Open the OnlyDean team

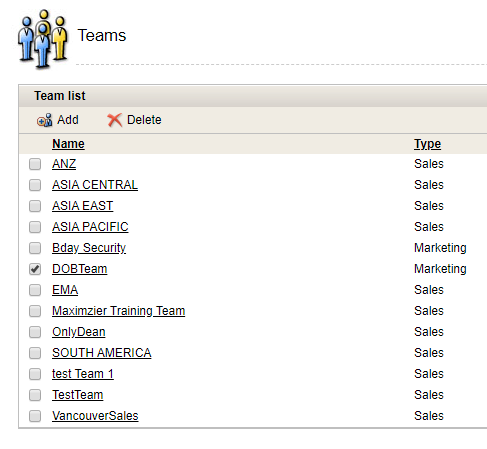click(79, 332)
